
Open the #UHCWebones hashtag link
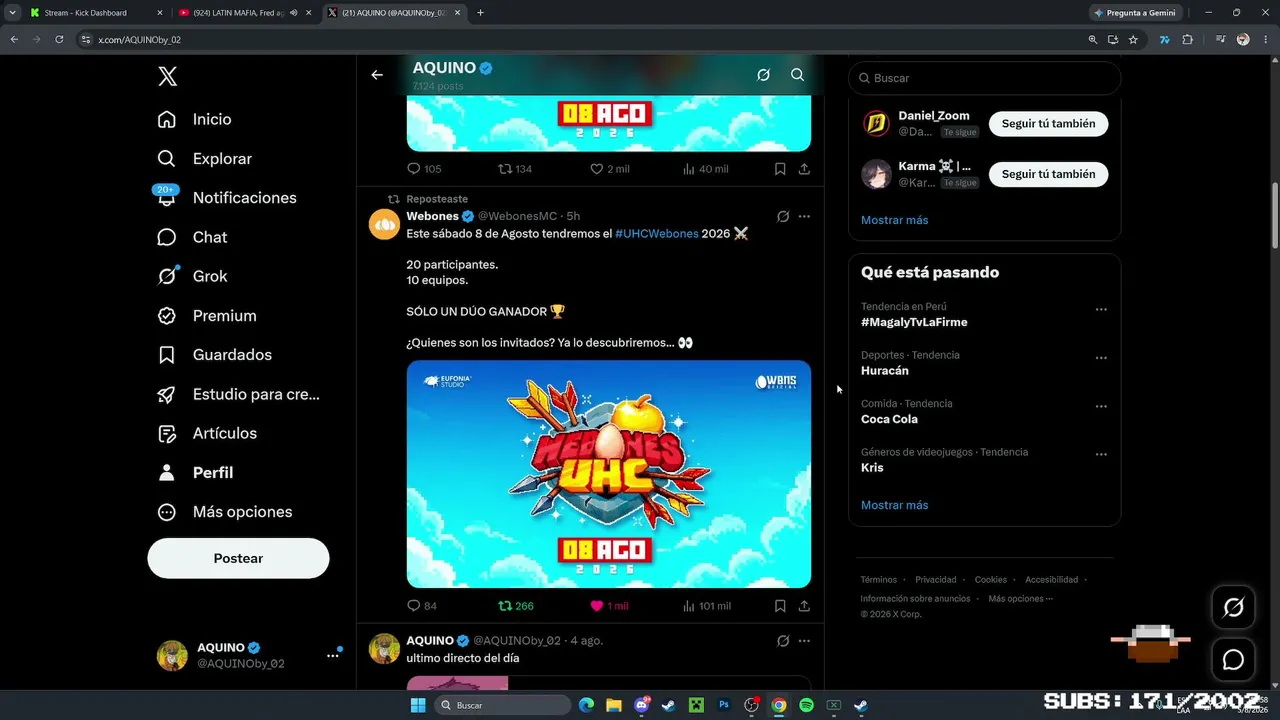point(656,234)
